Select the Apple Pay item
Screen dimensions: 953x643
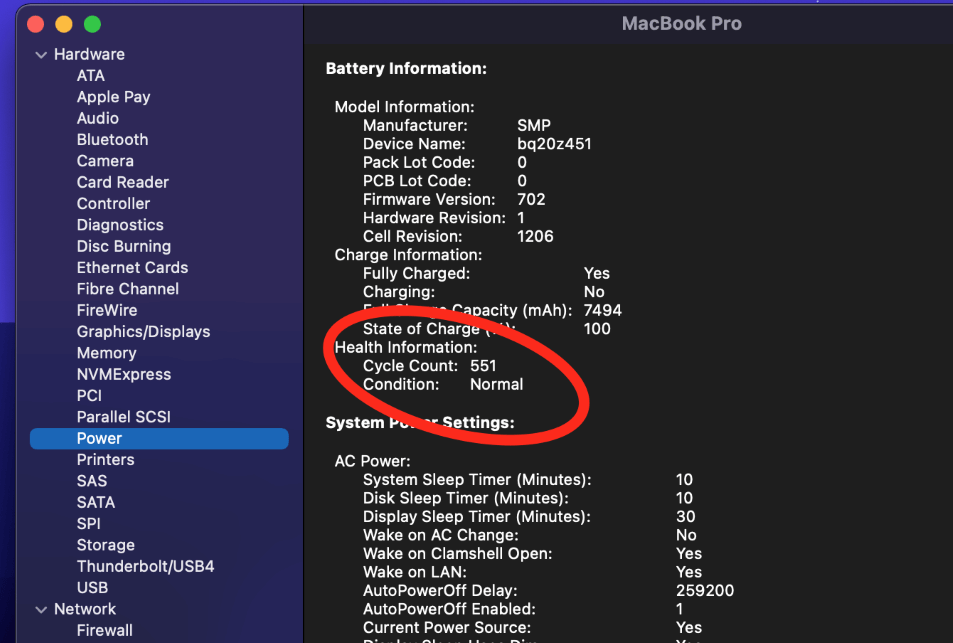(113, 97)
